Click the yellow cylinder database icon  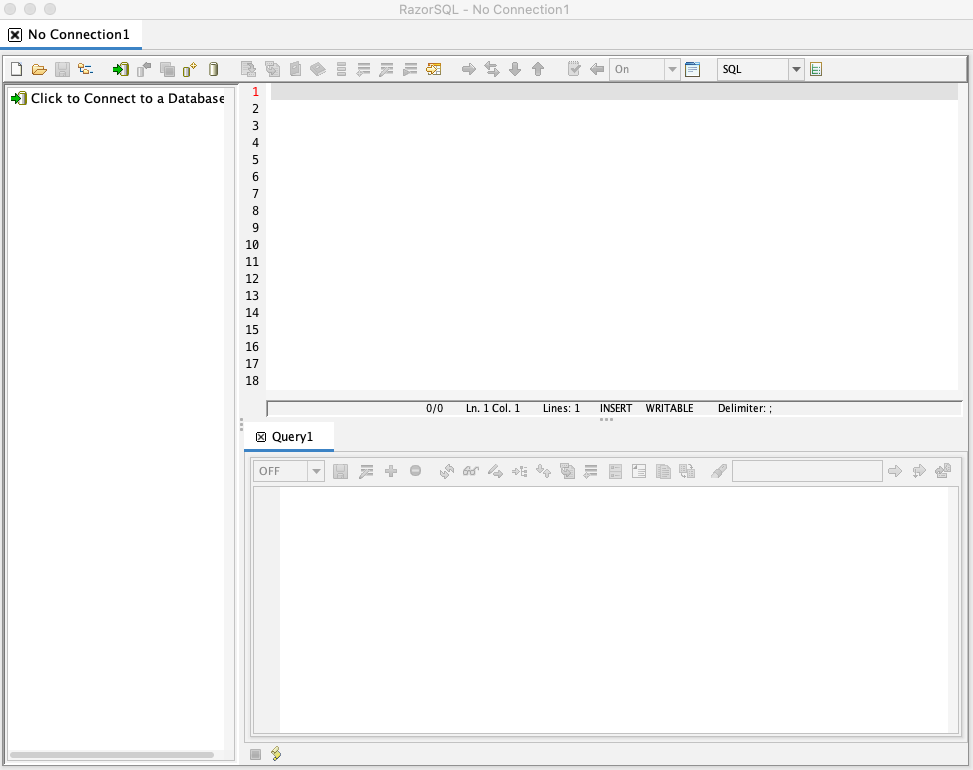click(x=213, y=69)
